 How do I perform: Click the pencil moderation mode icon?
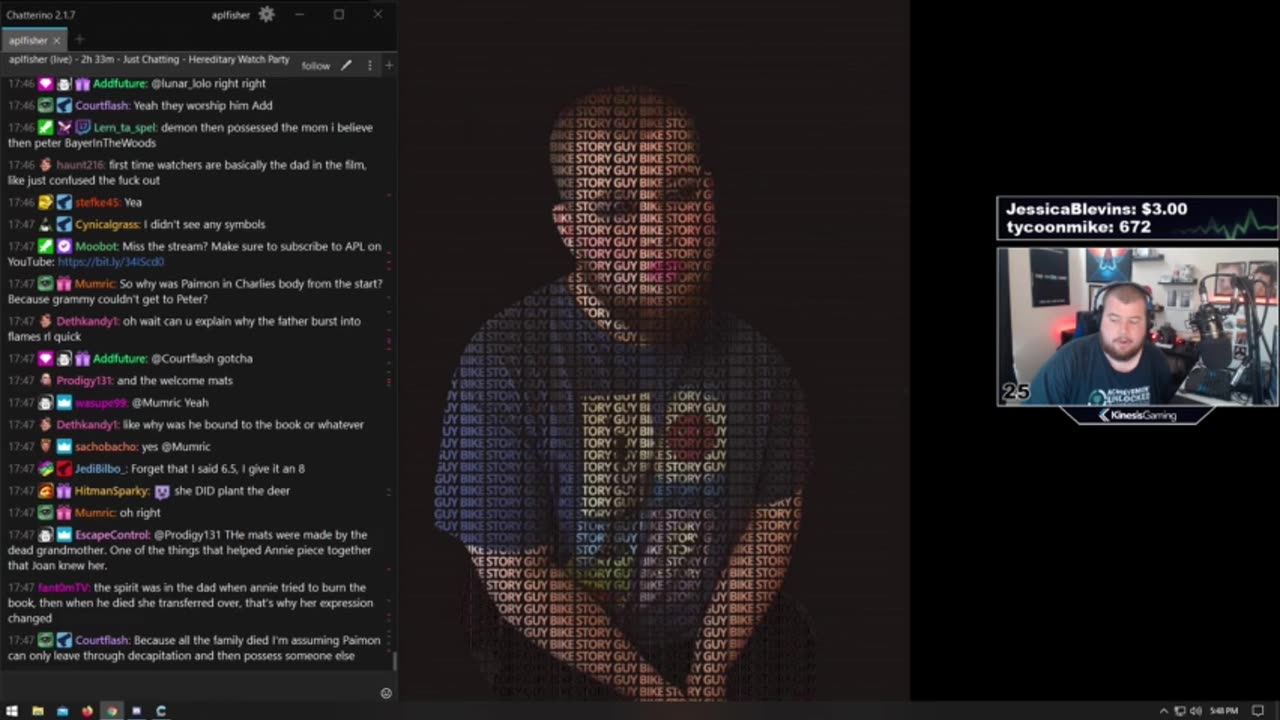[x=346, y=66]
